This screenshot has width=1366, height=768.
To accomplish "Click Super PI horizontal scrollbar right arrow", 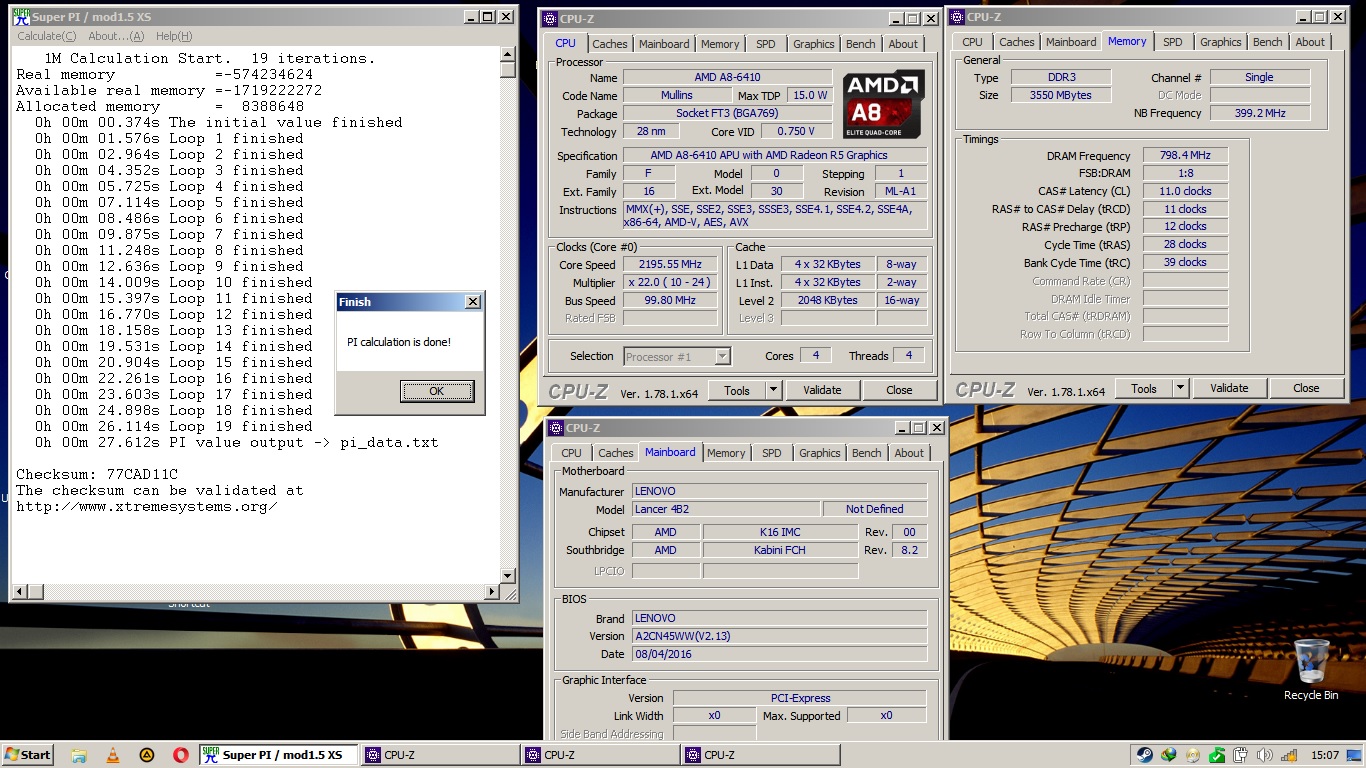I will 491,592.
